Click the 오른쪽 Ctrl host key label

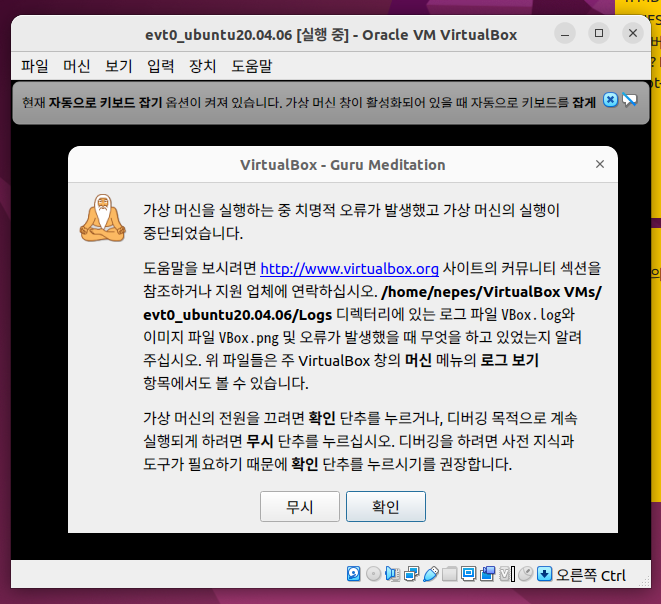[591, 575]
